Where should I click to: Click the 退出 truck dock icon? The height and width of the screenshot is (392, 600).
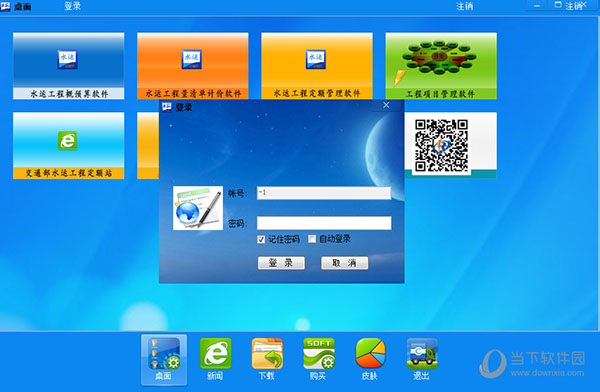coord(422,359)
